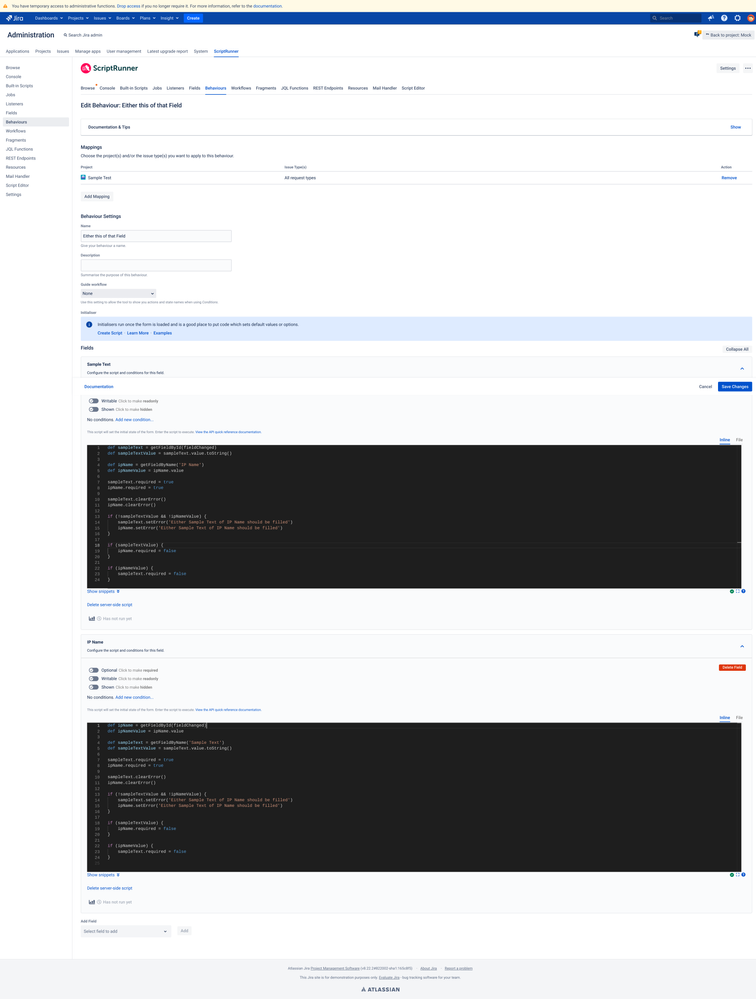756x999 pixels.
Task: Open the ScriptRunner Settings via the gear-like ellipsis icon
Action: tap(748, 67)
